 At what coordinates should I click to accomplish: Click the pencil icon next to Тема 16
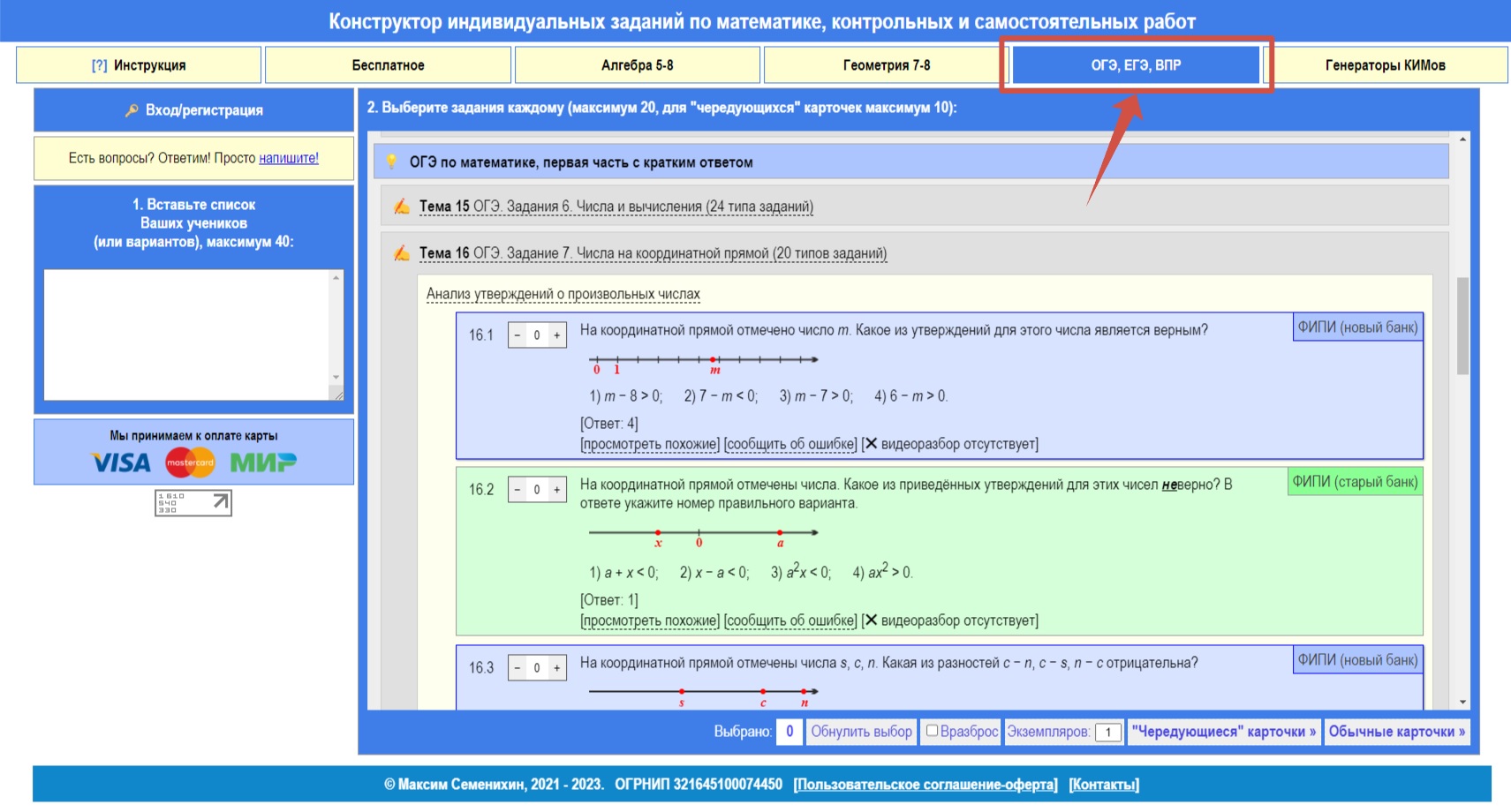click(402, 253)
